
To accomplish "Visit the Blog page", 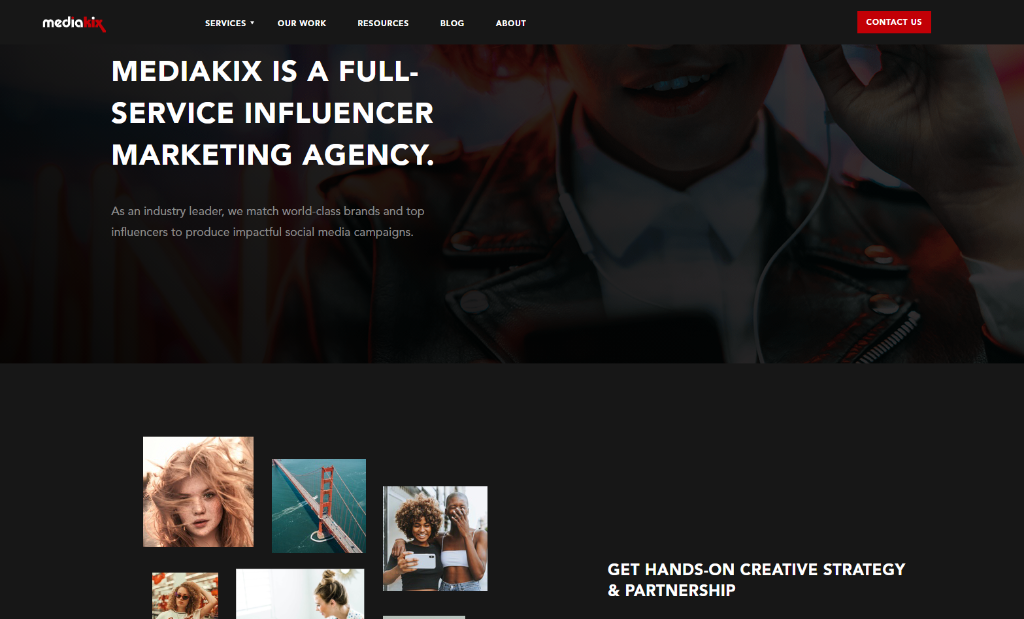I will [x=452, y=23].
